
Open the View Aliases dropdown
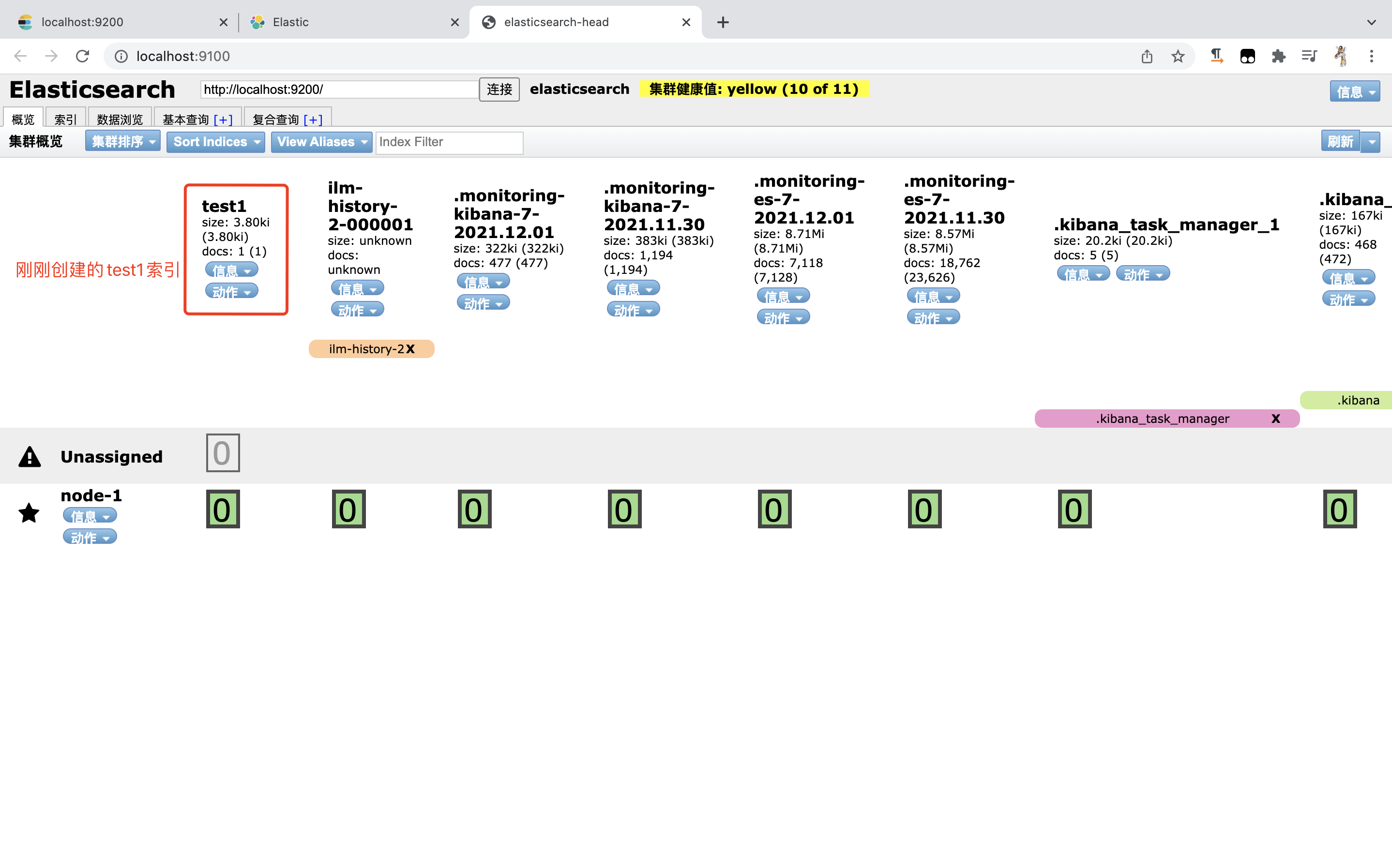[321, 142]
